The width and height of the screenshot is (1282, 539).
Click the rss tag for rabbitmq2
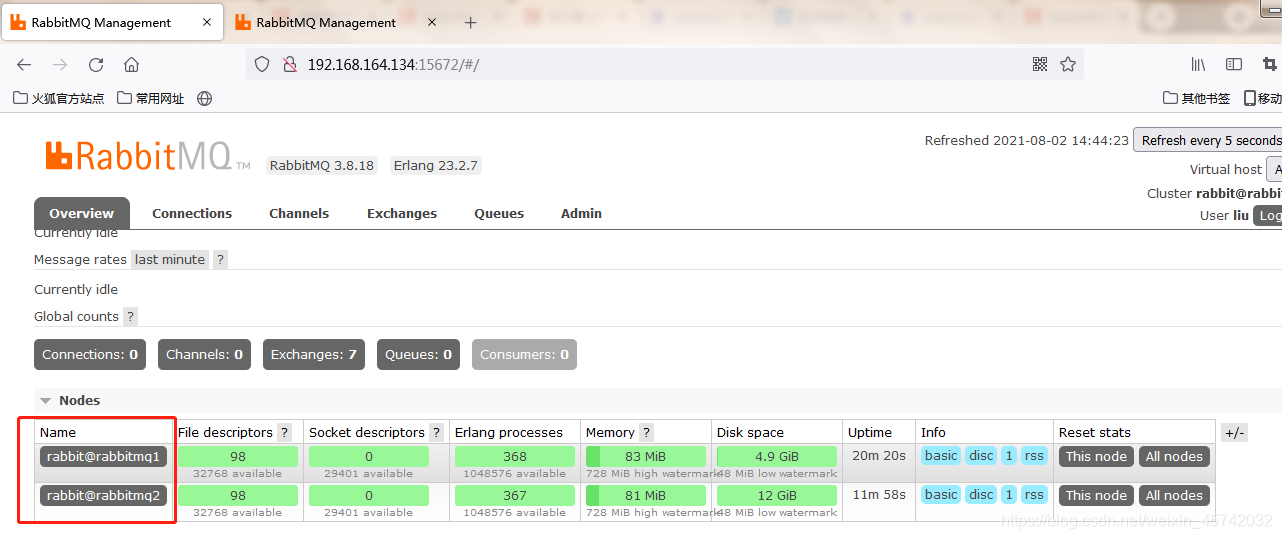click(1034, 495)
